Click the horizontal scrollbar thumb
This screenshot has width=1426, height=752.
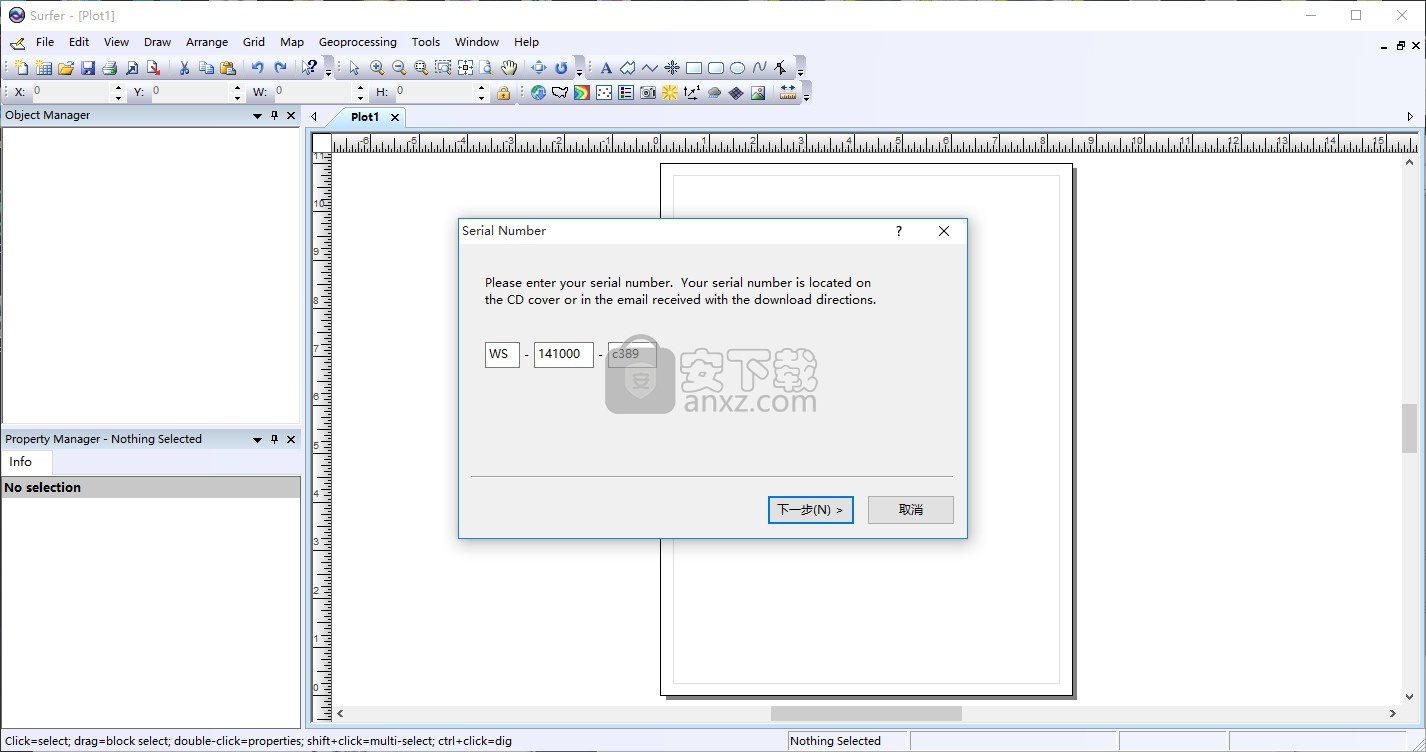click(x=866, y=713)
